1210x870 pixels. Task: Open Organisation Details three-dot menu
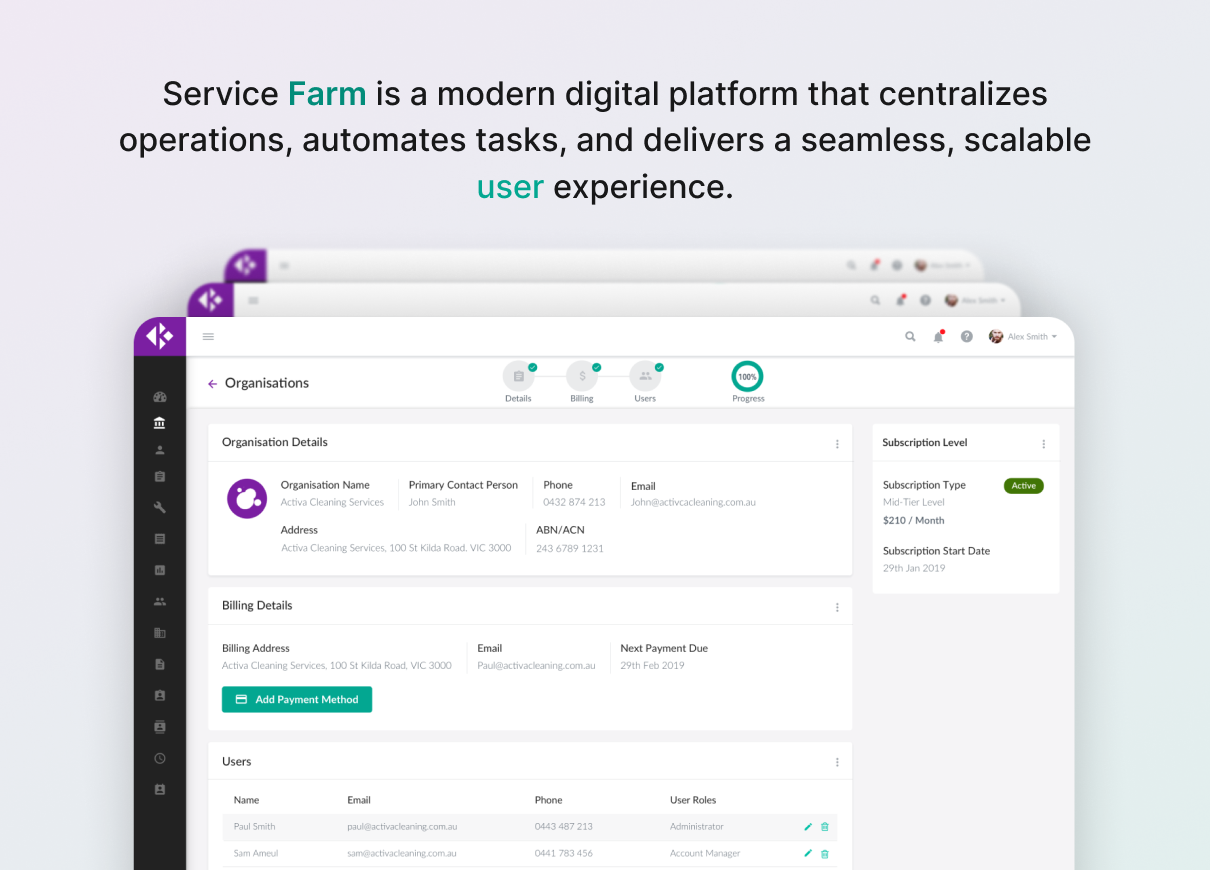click(837, 444)
